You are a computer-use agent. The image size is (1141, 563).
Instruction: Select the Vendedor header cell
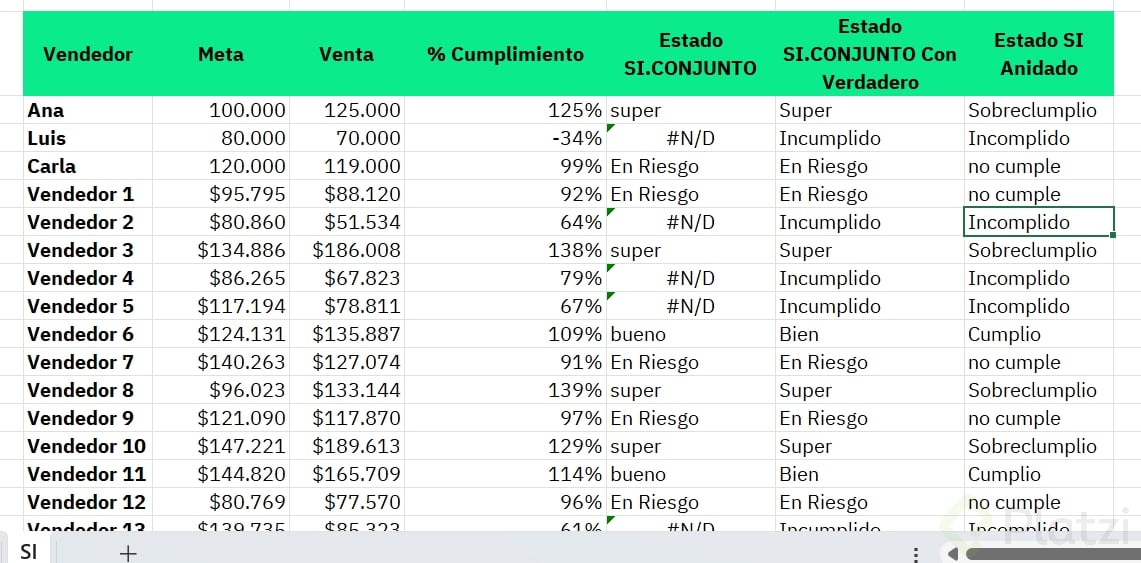88,54
